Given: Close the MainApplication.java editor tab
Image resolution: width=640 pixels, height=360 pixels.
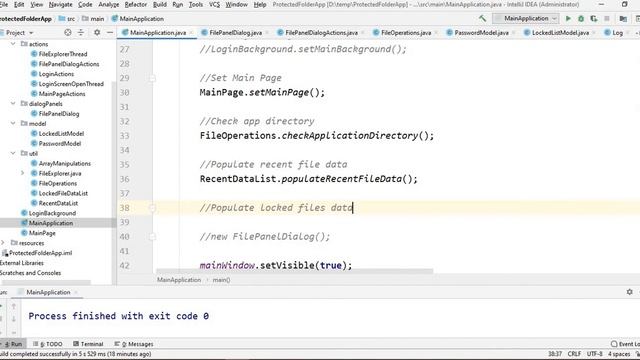Looking at the screenshot, I should point(191,33).
